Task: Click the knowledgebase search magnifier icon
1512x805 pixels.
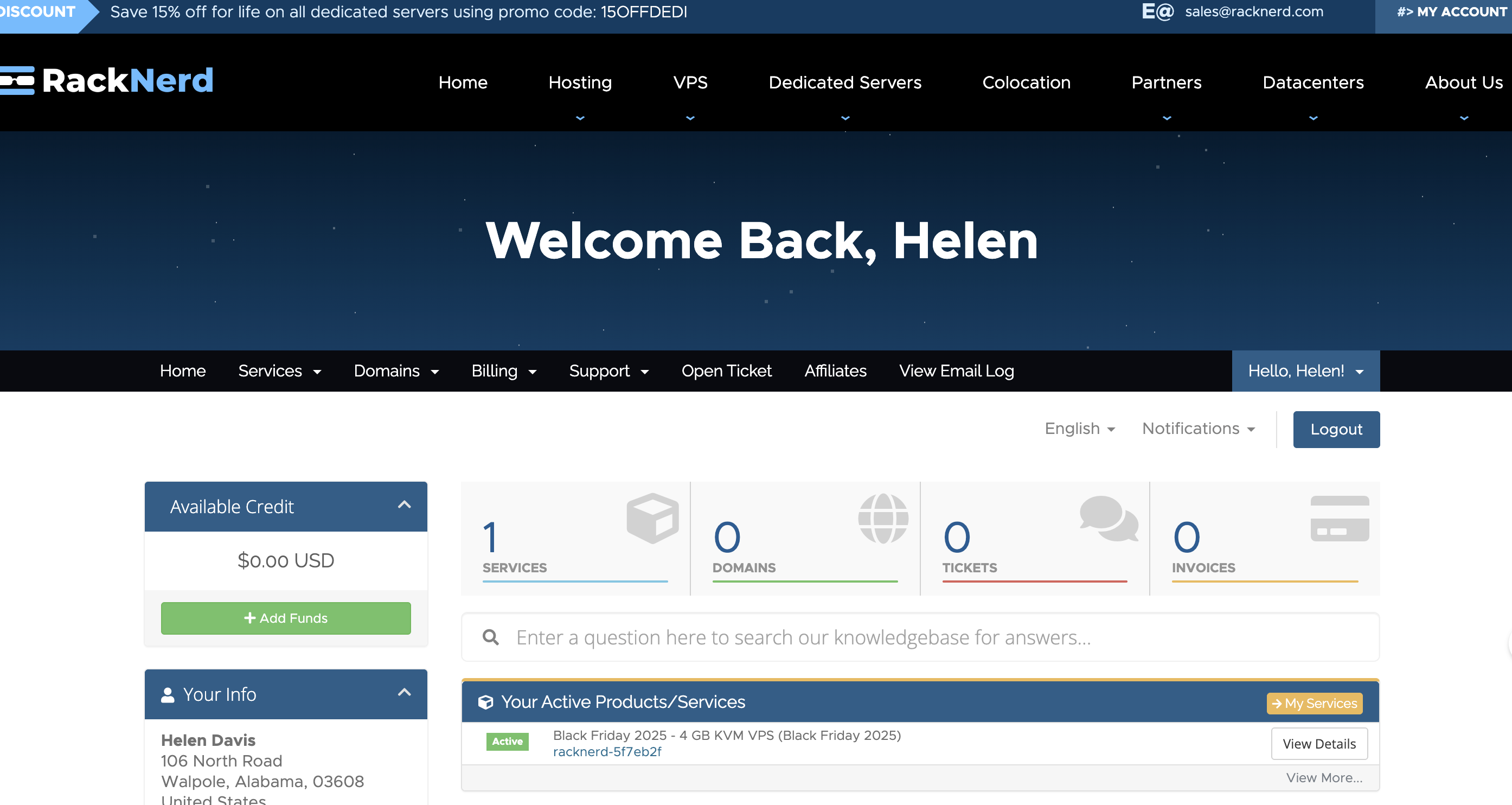Action: (x=491, y=637)
